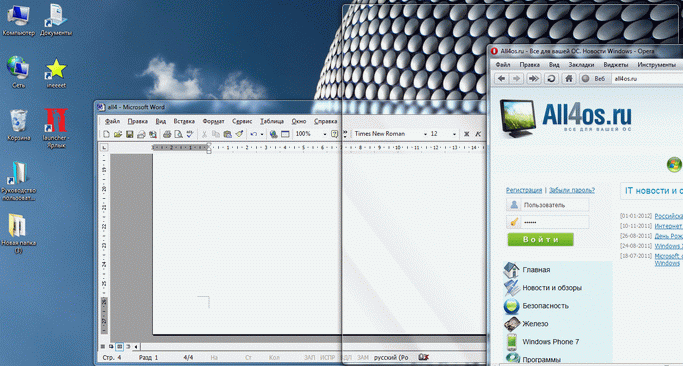Click the Print icon in Word toolbar
The width and height of the screenshot is (683, 366).
tap(167, 134)
